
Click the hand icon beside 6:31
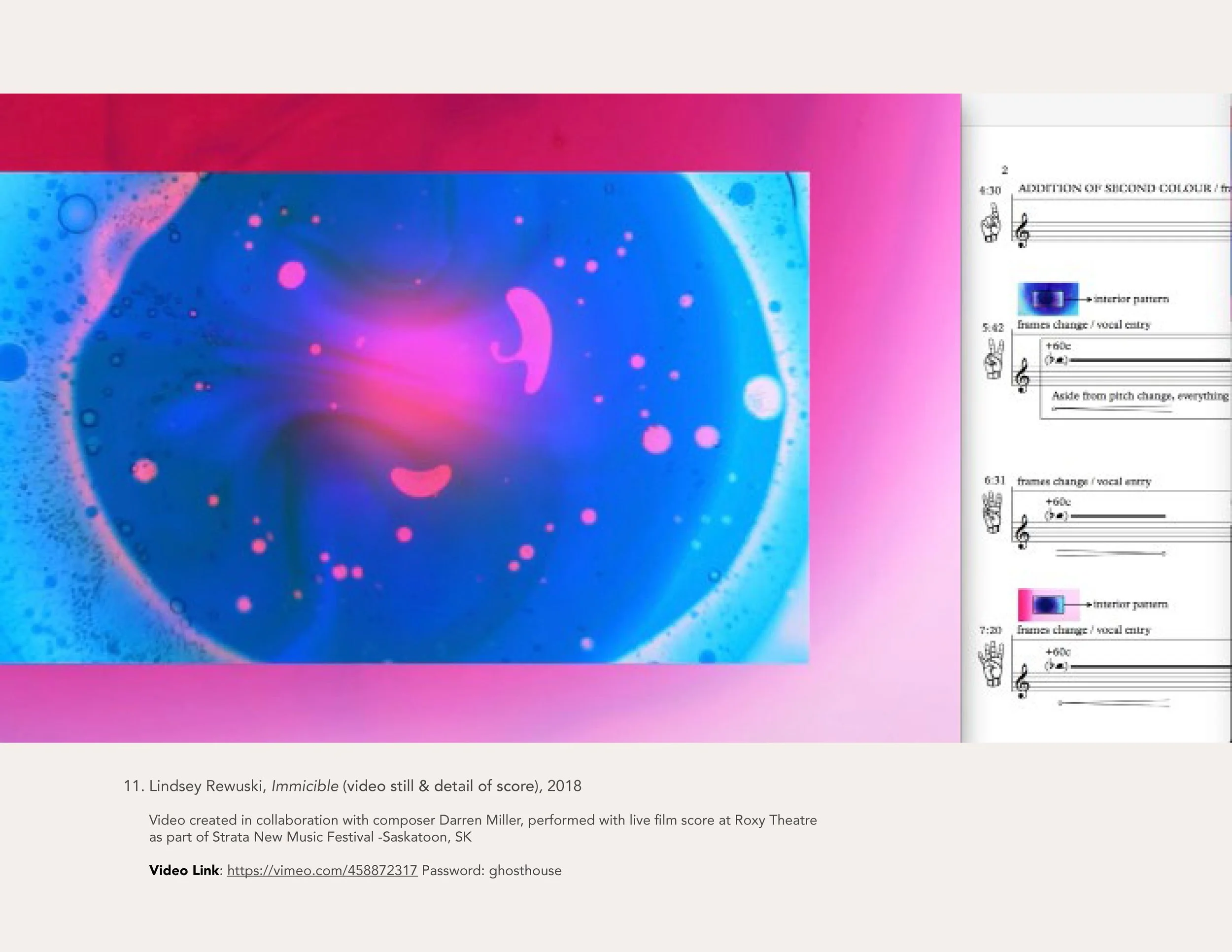click(x=992, y=512)
